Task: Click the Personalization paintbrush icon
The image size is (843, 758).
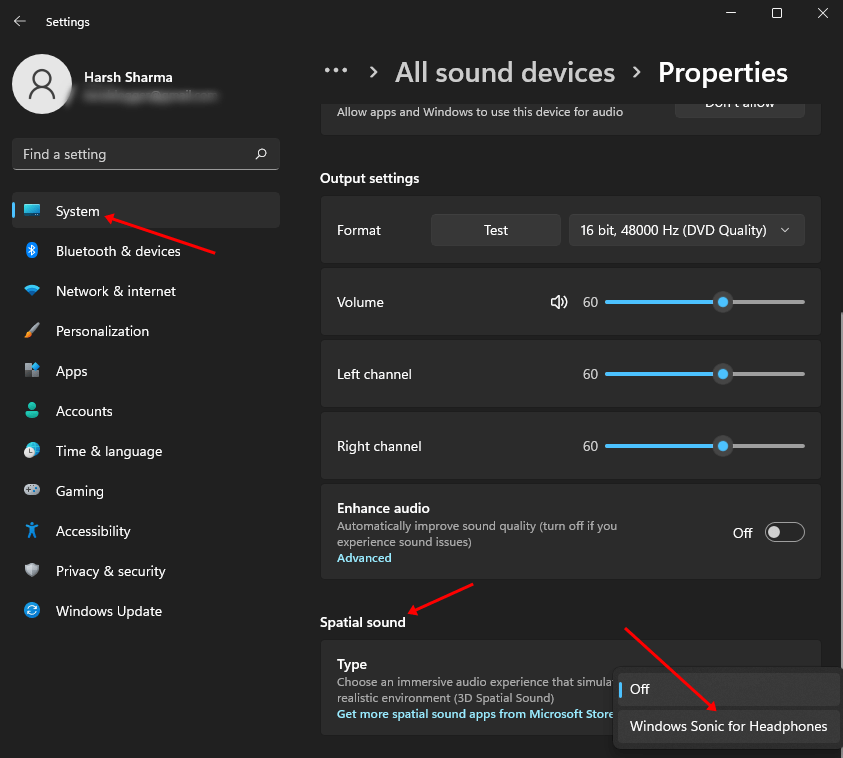Action: 32,331
